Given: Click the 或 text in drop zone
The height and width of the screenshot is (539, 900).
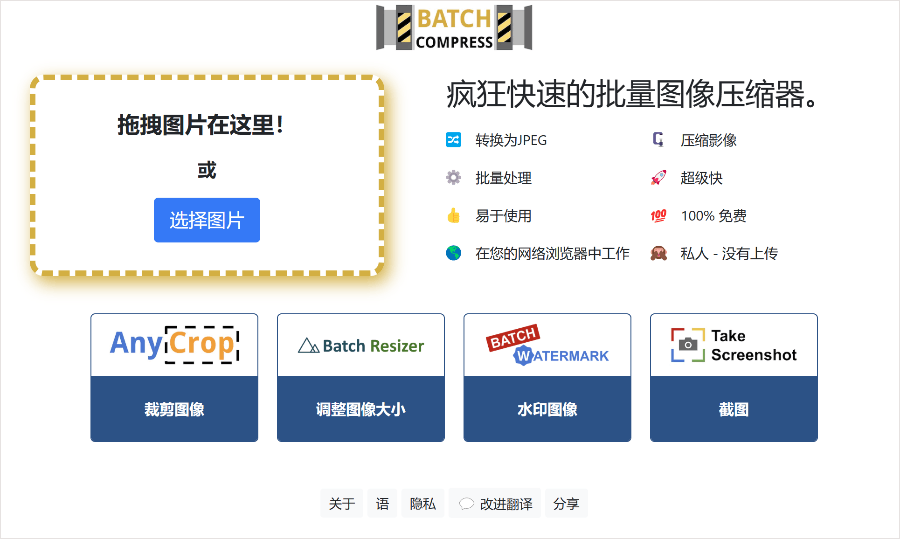Looking at the screenshot, I should click(207, 170).
